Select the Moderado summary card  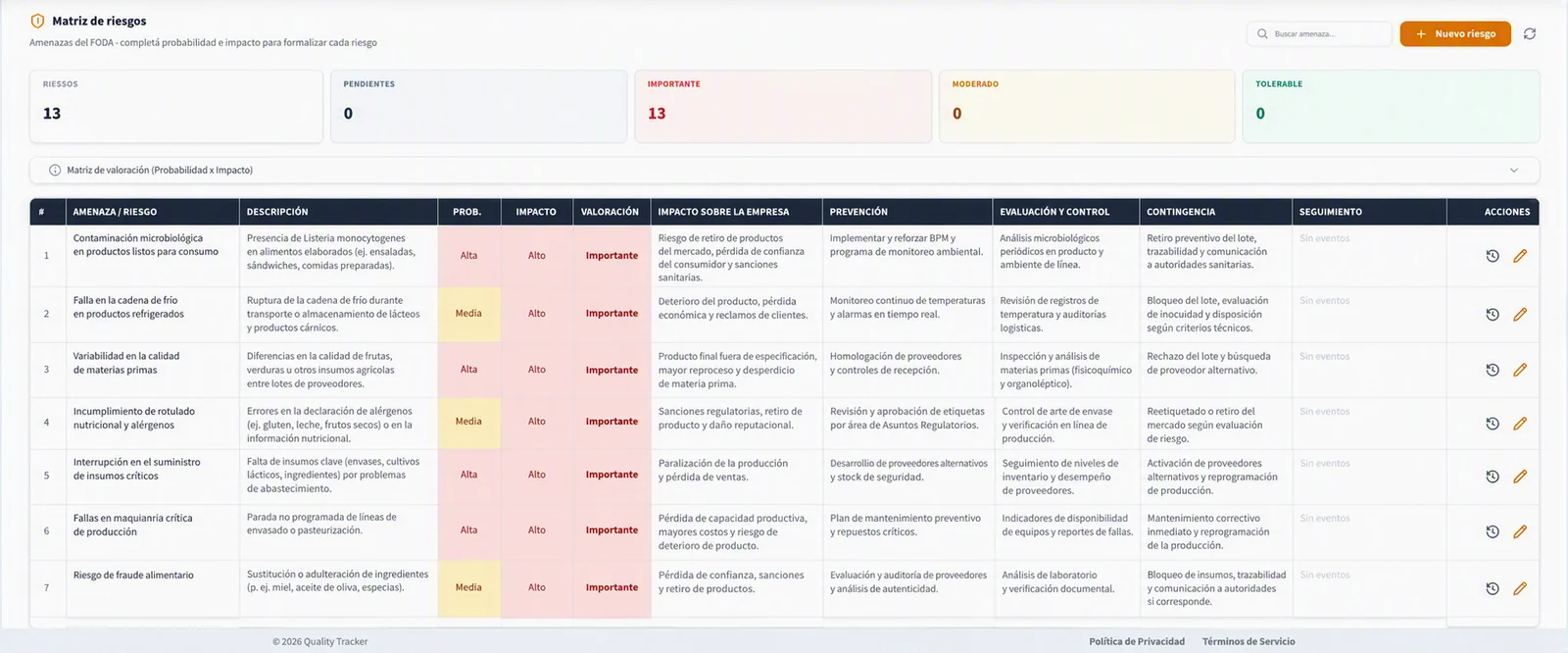1087,106
